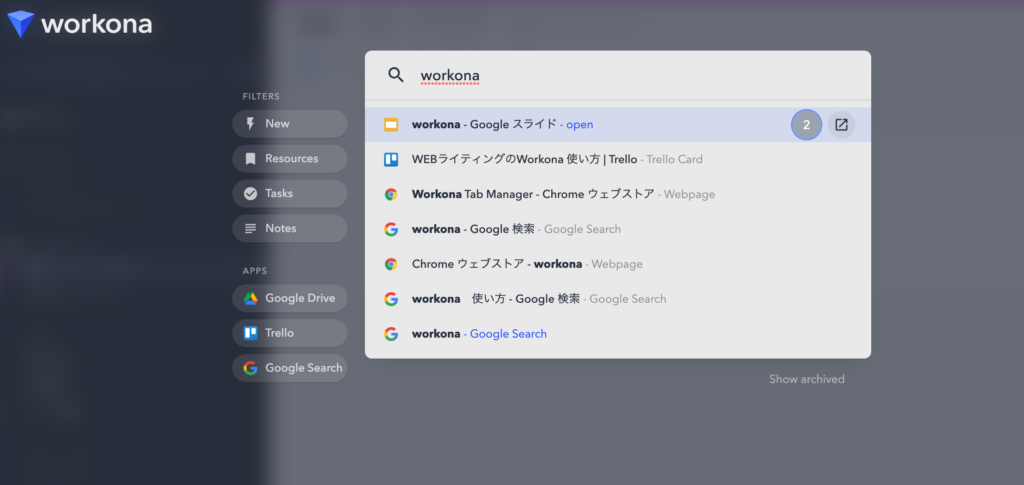Click the search magnifier icon
This screenshot has width=1024, height=485.
coord(396,74)
